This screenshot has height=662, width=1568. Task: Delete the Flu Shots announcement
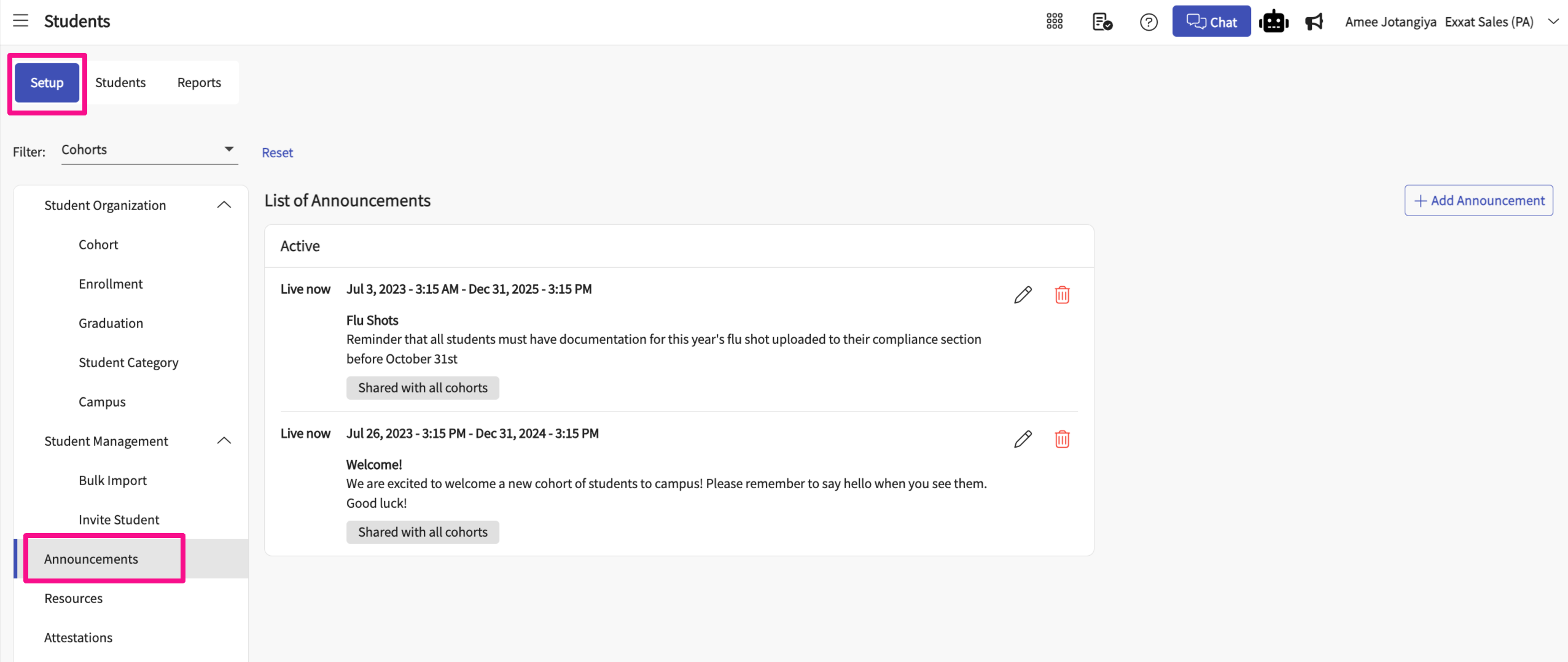point(1062,295)
